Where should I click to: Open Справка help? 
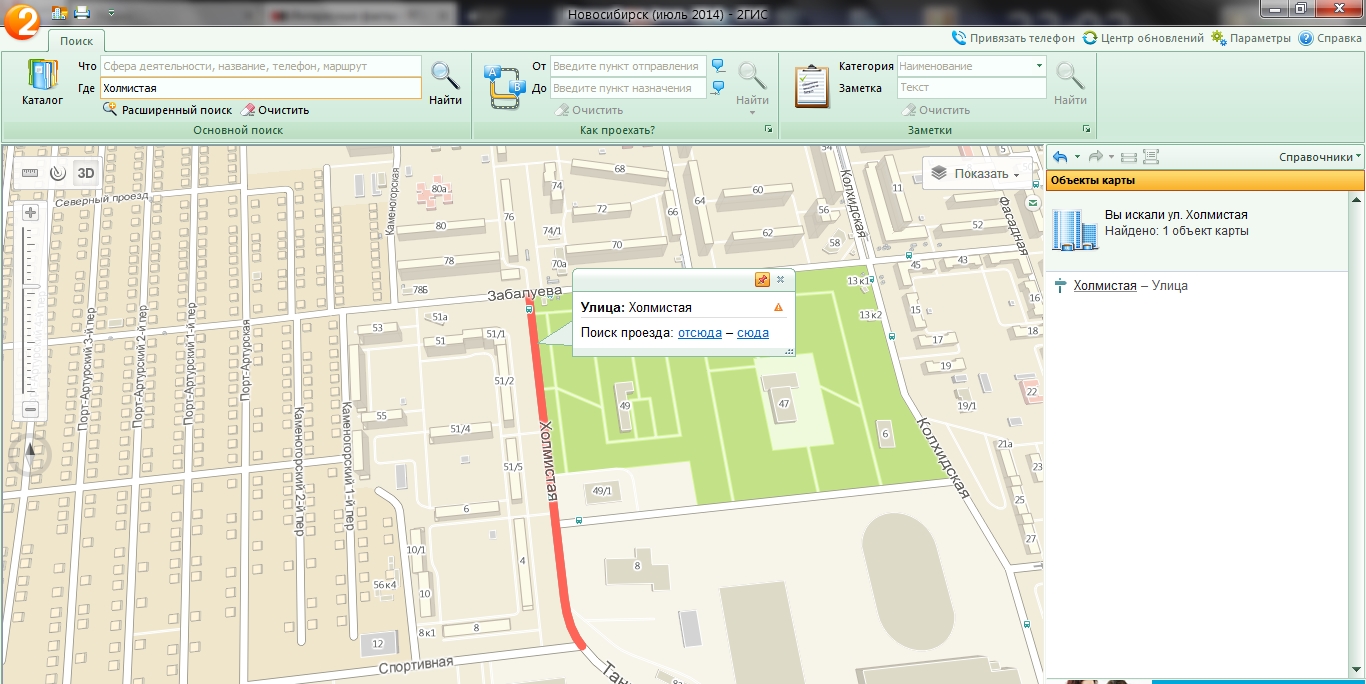[x=1330, y=38]
